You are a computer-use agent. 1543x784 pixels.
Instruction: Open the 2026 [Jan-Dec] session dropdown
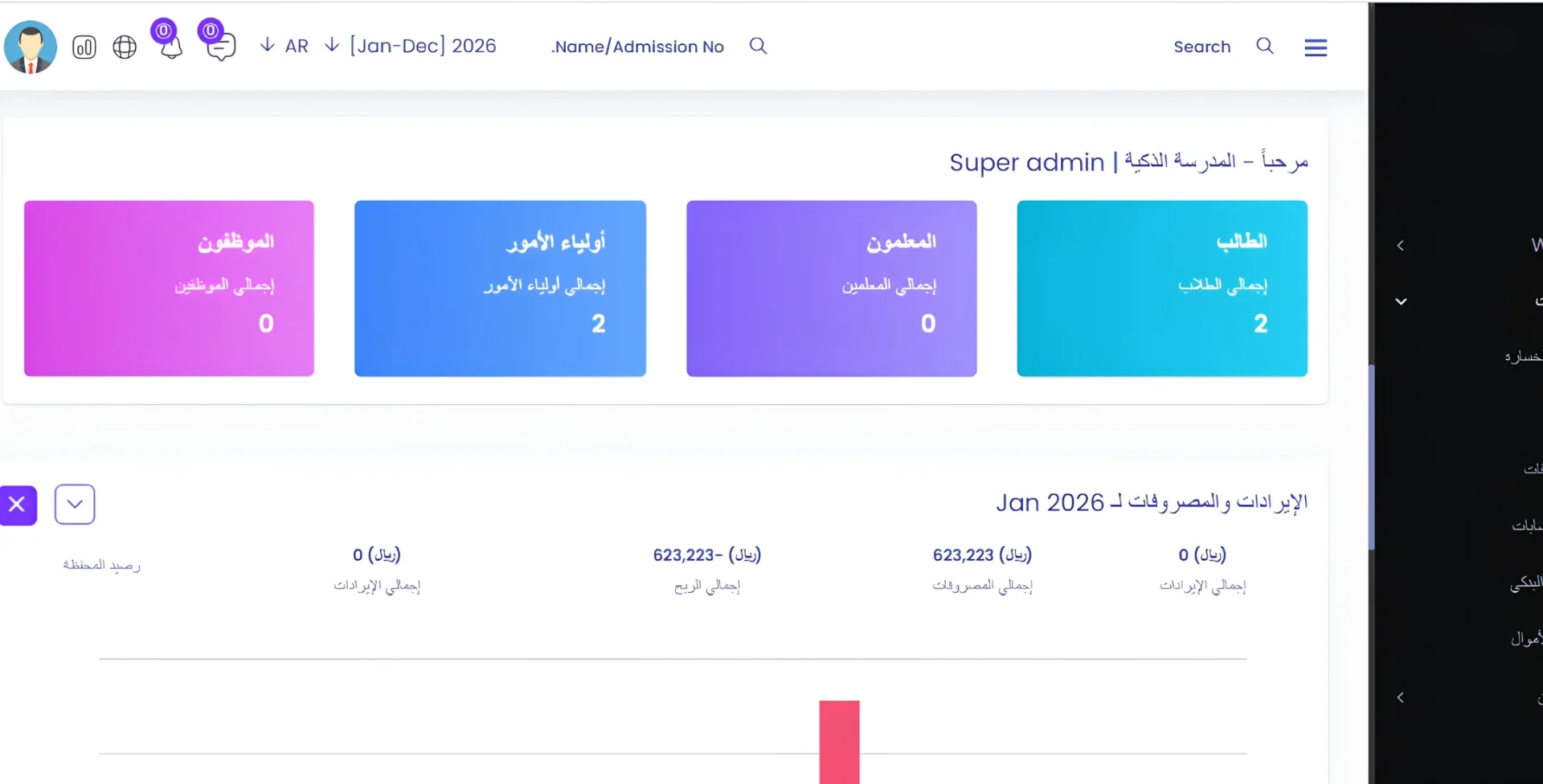point(411,46)
